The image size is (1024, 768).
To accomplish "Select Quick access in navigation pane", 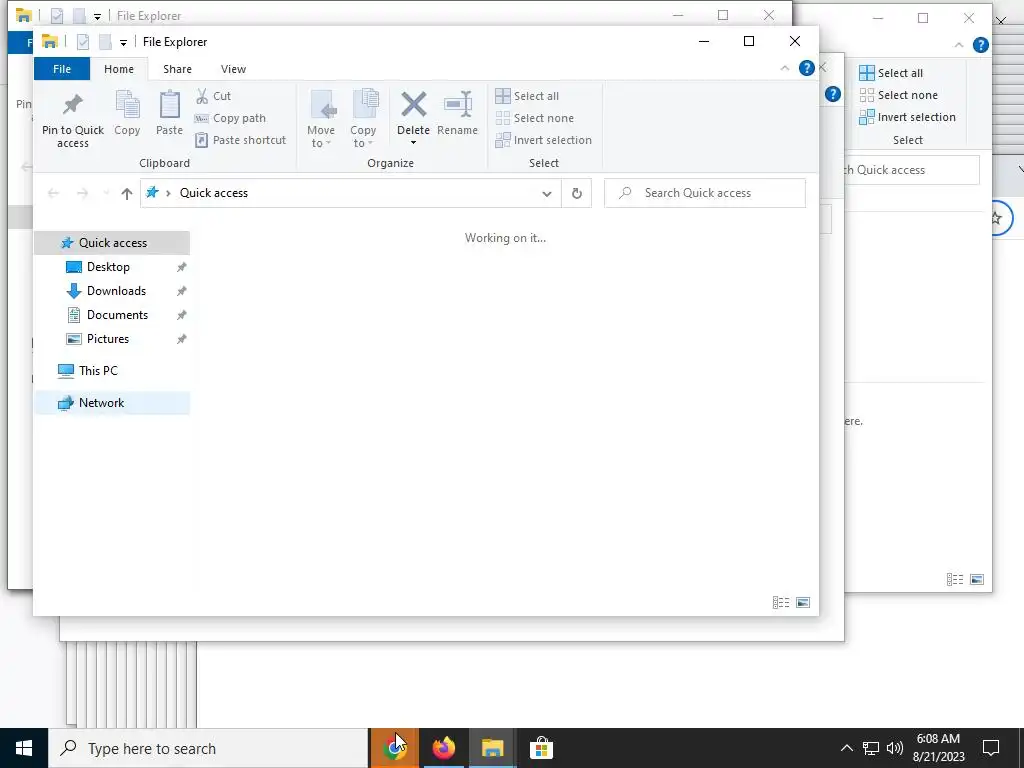I will tap(112, 243).
